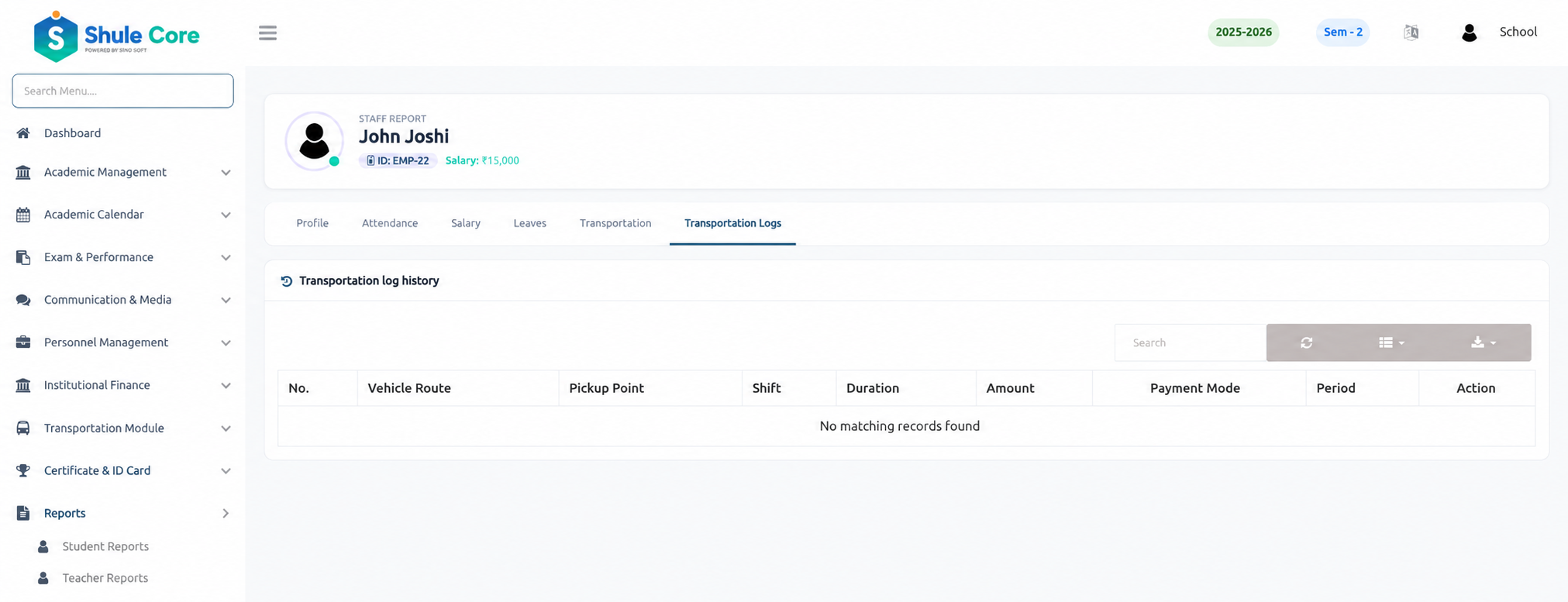
Task: Select the Transportation Logs tab
Action: pos(732,223)
